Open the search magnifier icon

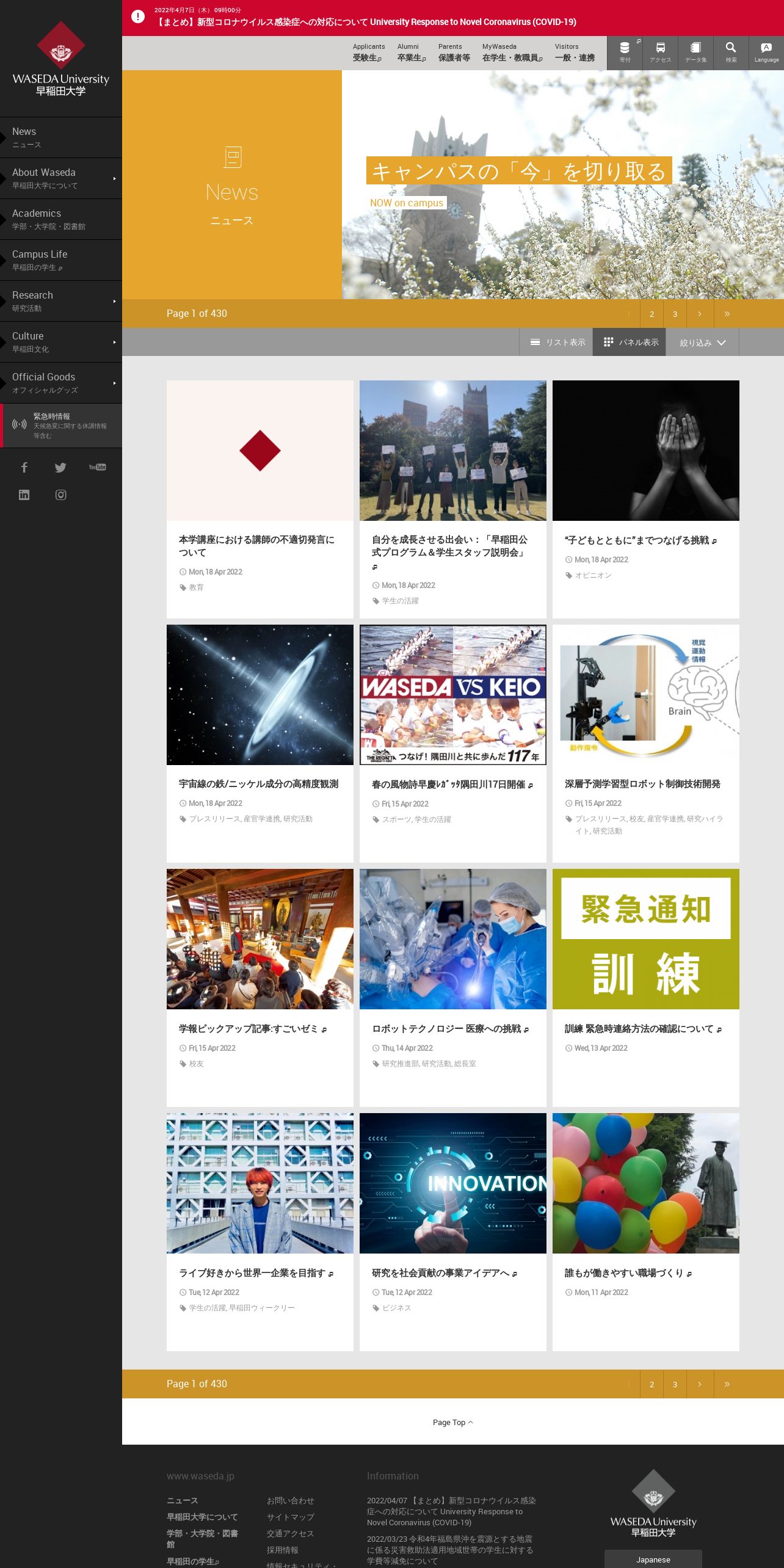coord(731,53)
